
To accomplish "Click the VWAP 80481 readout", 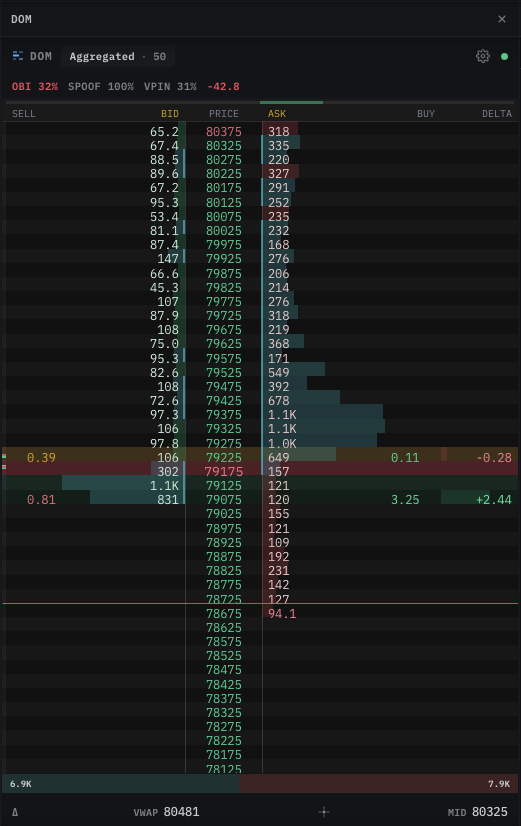I will [166, 812].
